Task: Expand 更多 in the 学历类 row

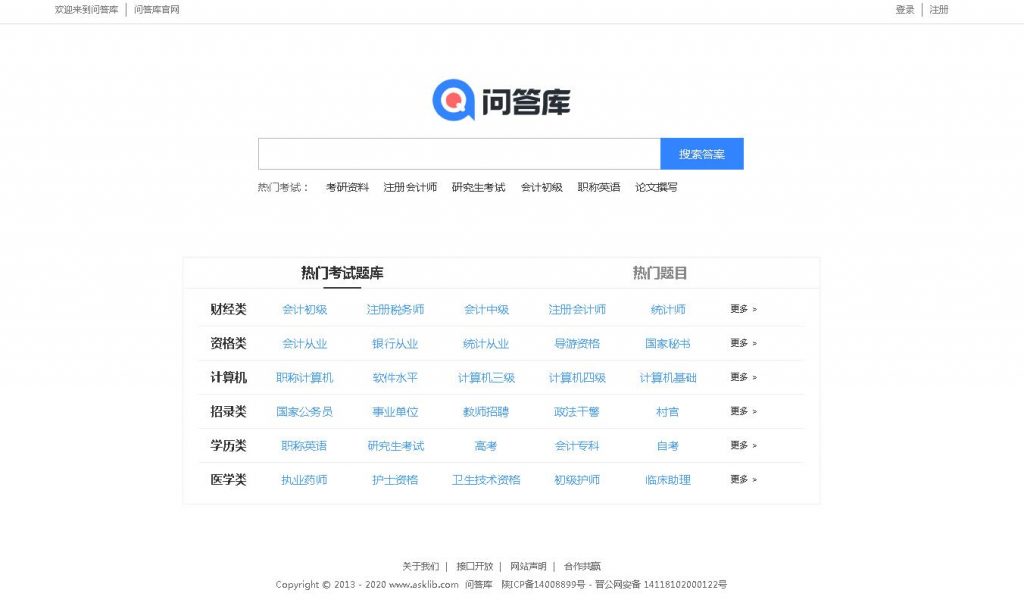Action: tap(743, 445)
